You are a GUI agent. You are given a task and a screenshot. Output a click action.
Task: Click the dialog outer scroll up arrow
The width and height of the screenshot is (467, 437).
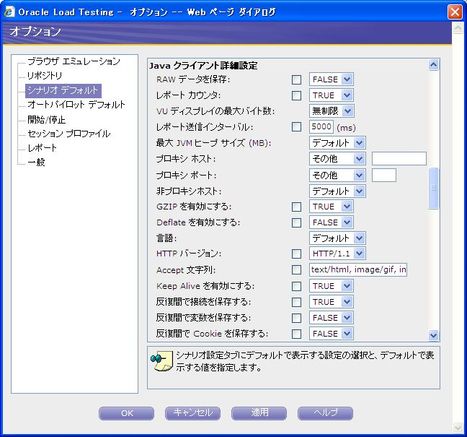tap(458, 28)
